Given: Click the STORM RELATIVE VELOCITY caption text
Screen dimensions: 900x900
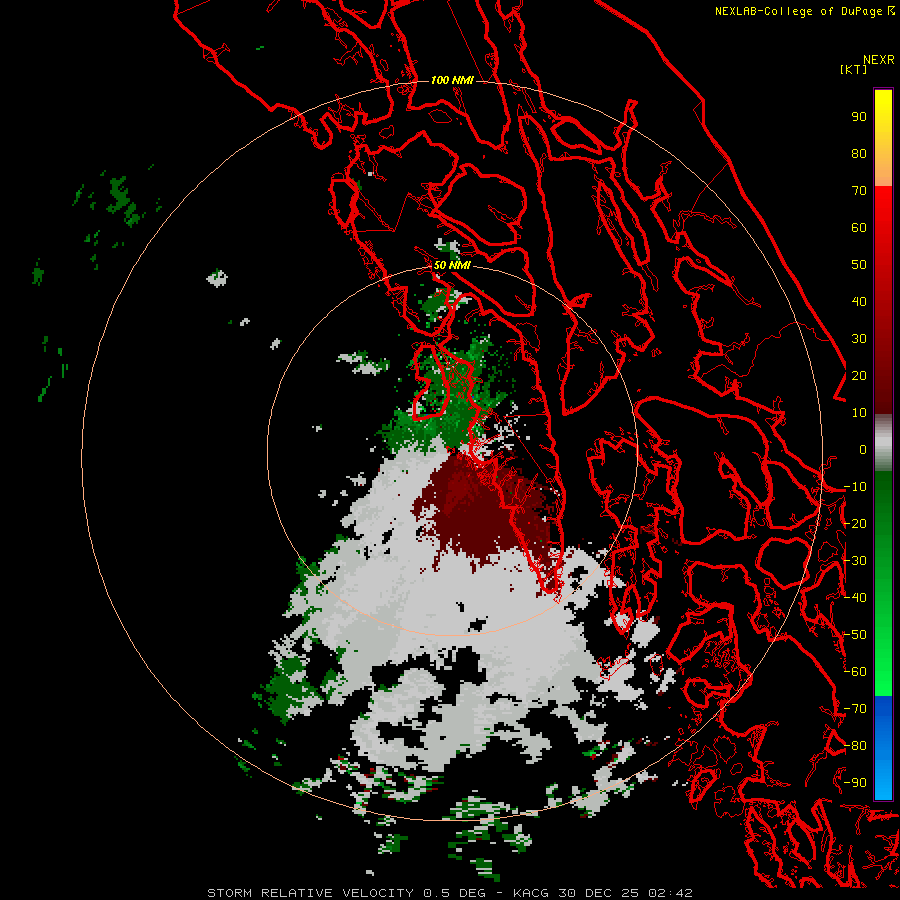Looking at the screenshot, I should 311,893.
